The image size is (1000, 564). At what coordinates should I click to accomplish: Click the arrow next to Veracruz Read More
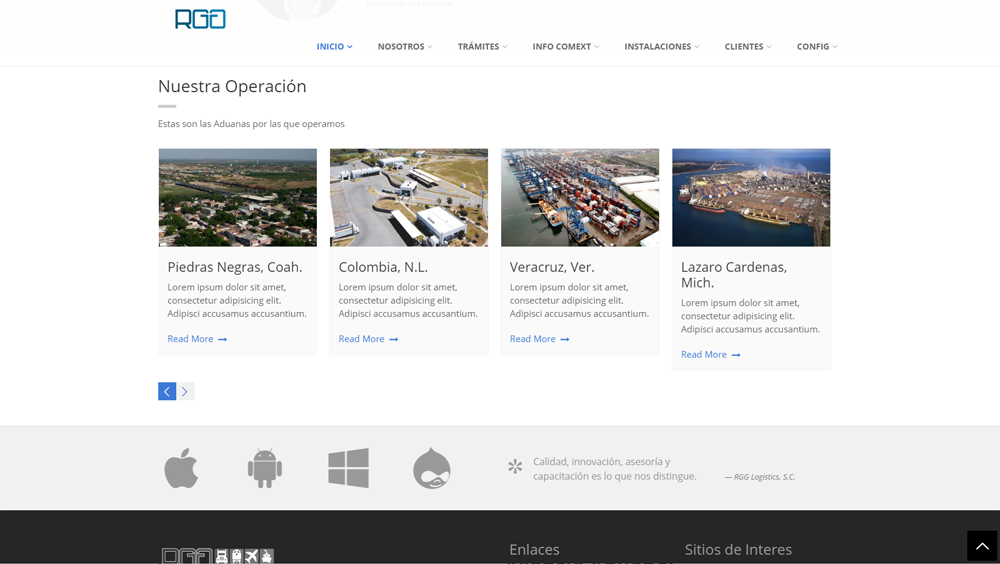tap(564, 339)
